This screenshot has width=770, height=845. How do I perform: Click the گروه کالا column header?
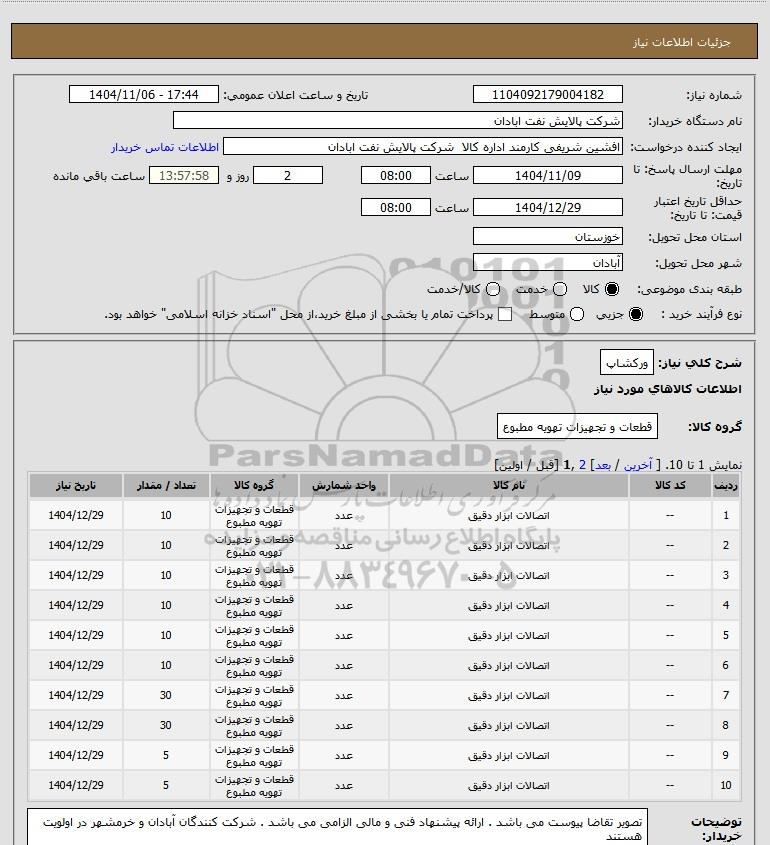254,486
